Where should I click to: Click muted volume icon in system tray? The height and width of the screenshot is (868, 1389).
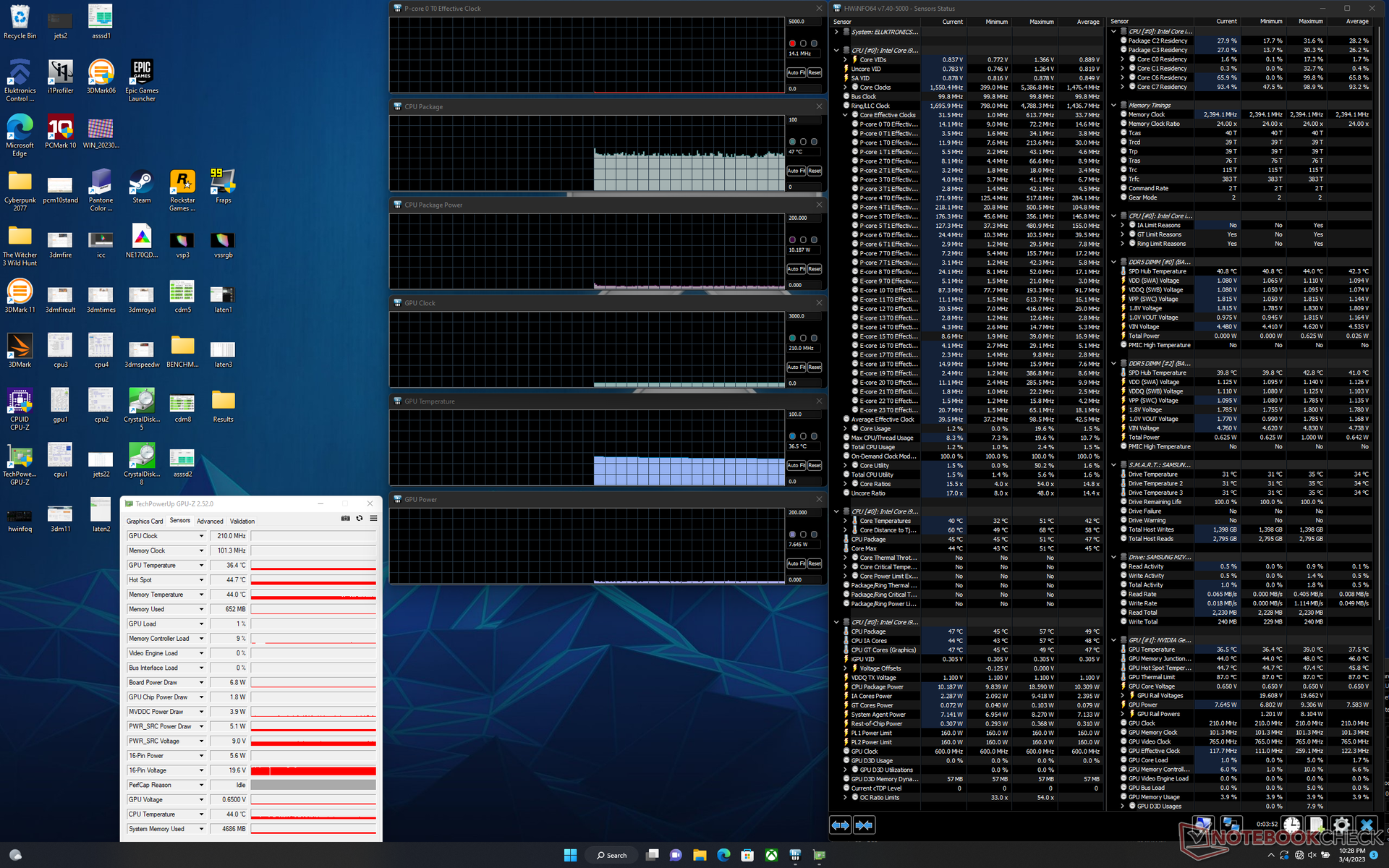click(1312, 855)
